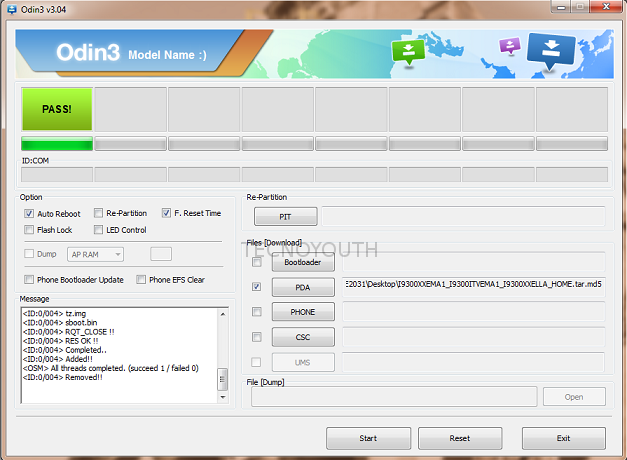Screen dimensions: 627x460
Task: Tick the checkbox beside UMS button
Action: click(256, 362)
